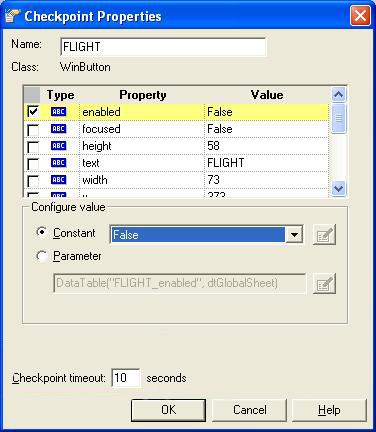Select the Parameter radio button

[x=41, y=256]
